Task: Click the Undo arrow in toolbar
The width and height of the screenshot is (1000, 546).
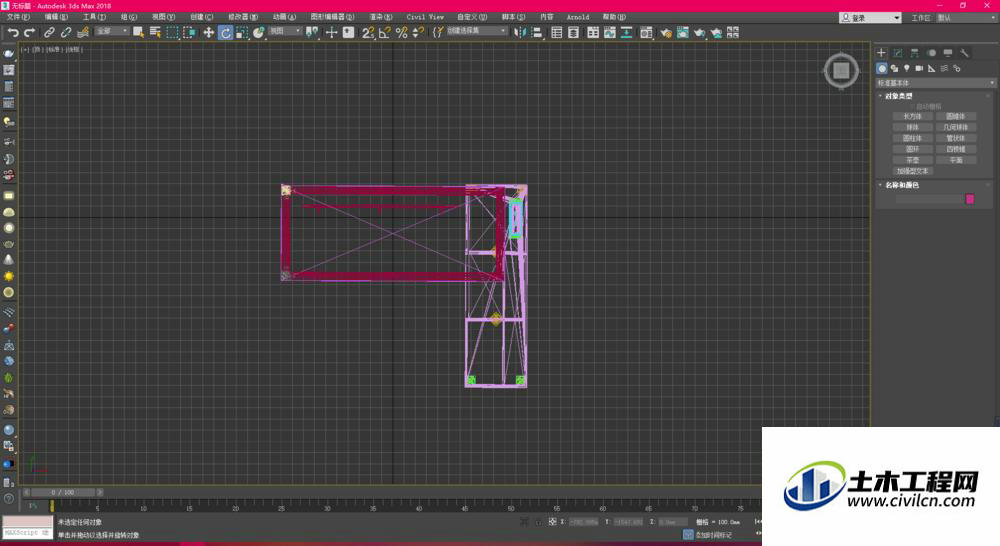Action: pos(13,32)
